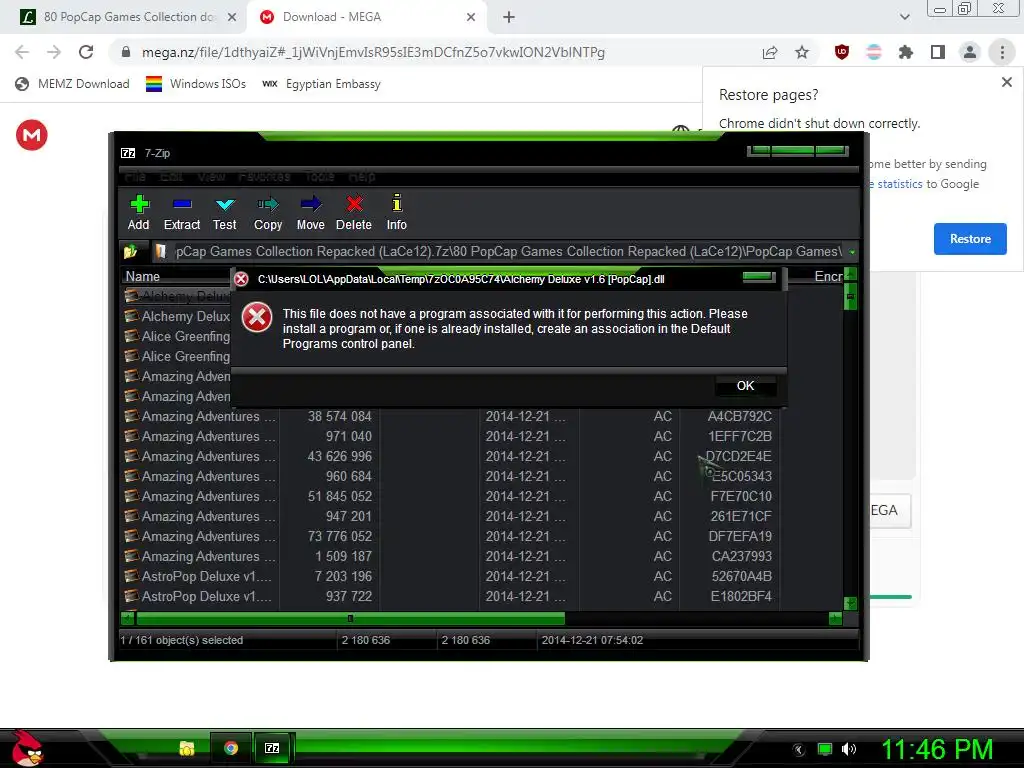This screenshot has width=1024, height=768.
Task: Click the 7-Zip folder path field
Action: 498,251
